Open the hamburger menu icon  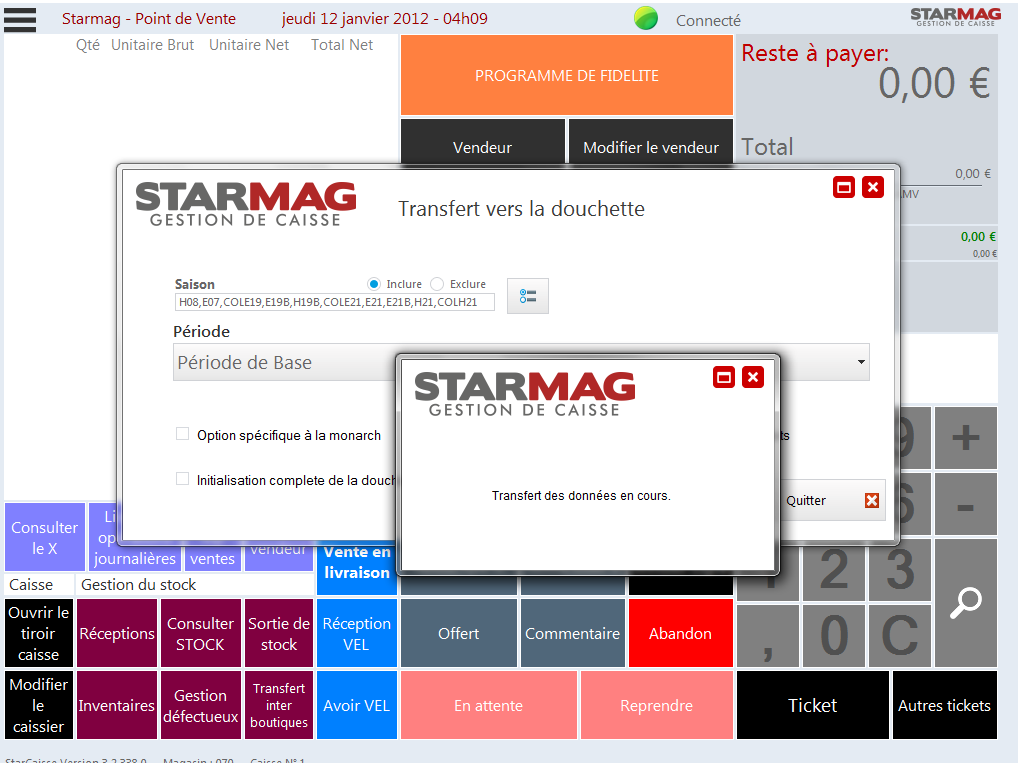20,19
